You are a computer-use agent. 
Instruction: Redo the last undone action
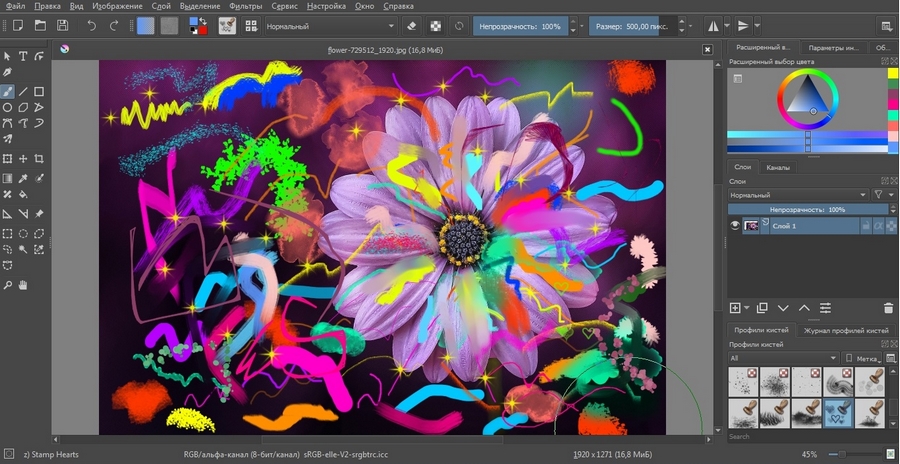coord(113,25)
